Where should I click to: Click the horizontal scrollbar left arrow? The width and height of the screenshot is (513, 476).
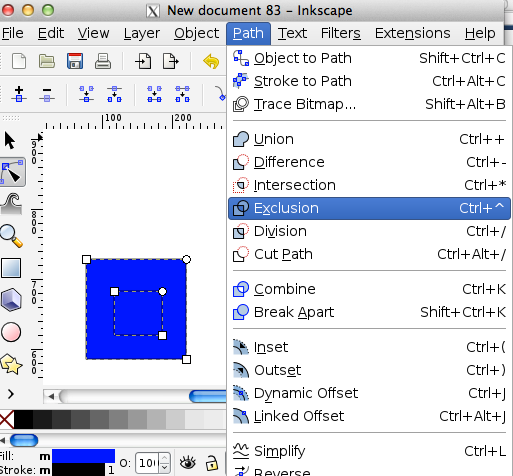pyautogui.click(x=51, y=396)
